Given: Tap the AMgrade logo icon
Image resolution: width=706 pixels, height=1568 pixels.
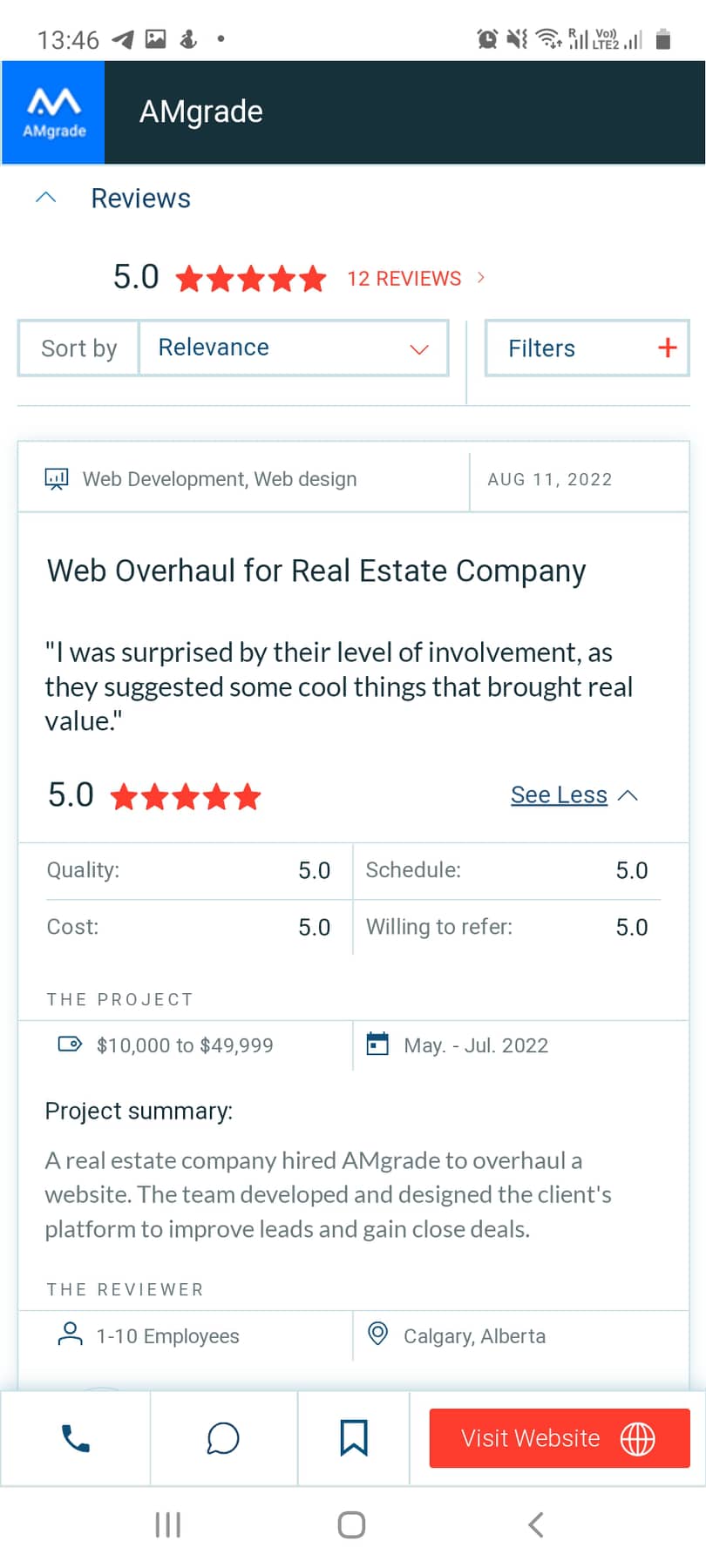Looking at the screenshot, I should pos(53,112).
